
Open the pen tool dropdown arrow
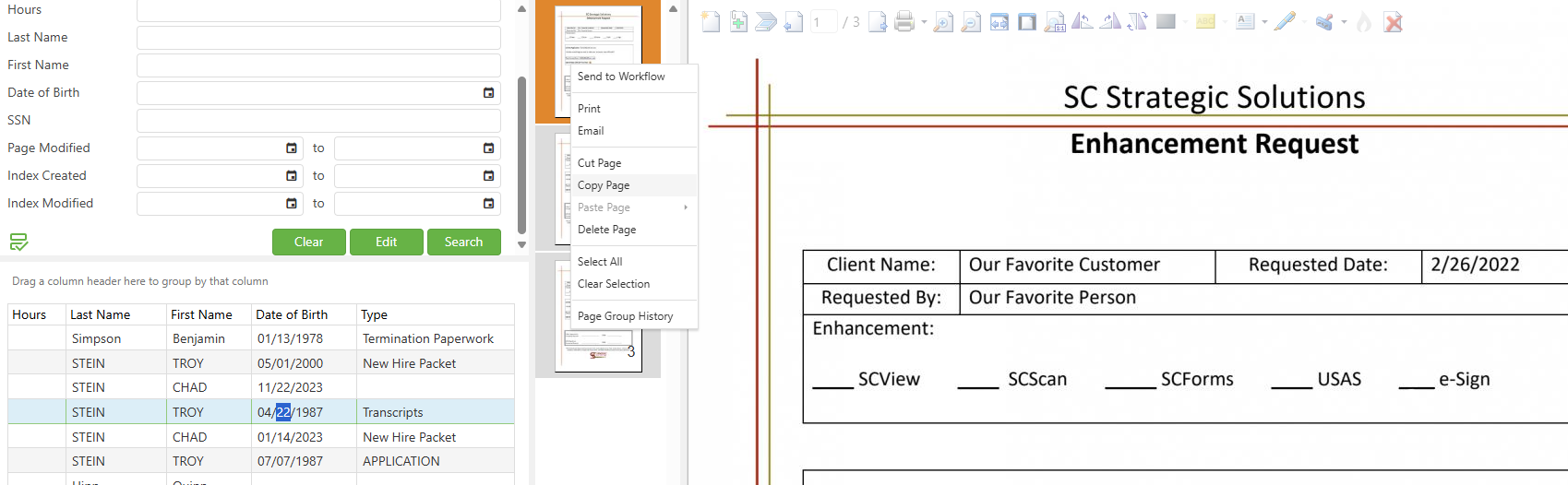1304,22
